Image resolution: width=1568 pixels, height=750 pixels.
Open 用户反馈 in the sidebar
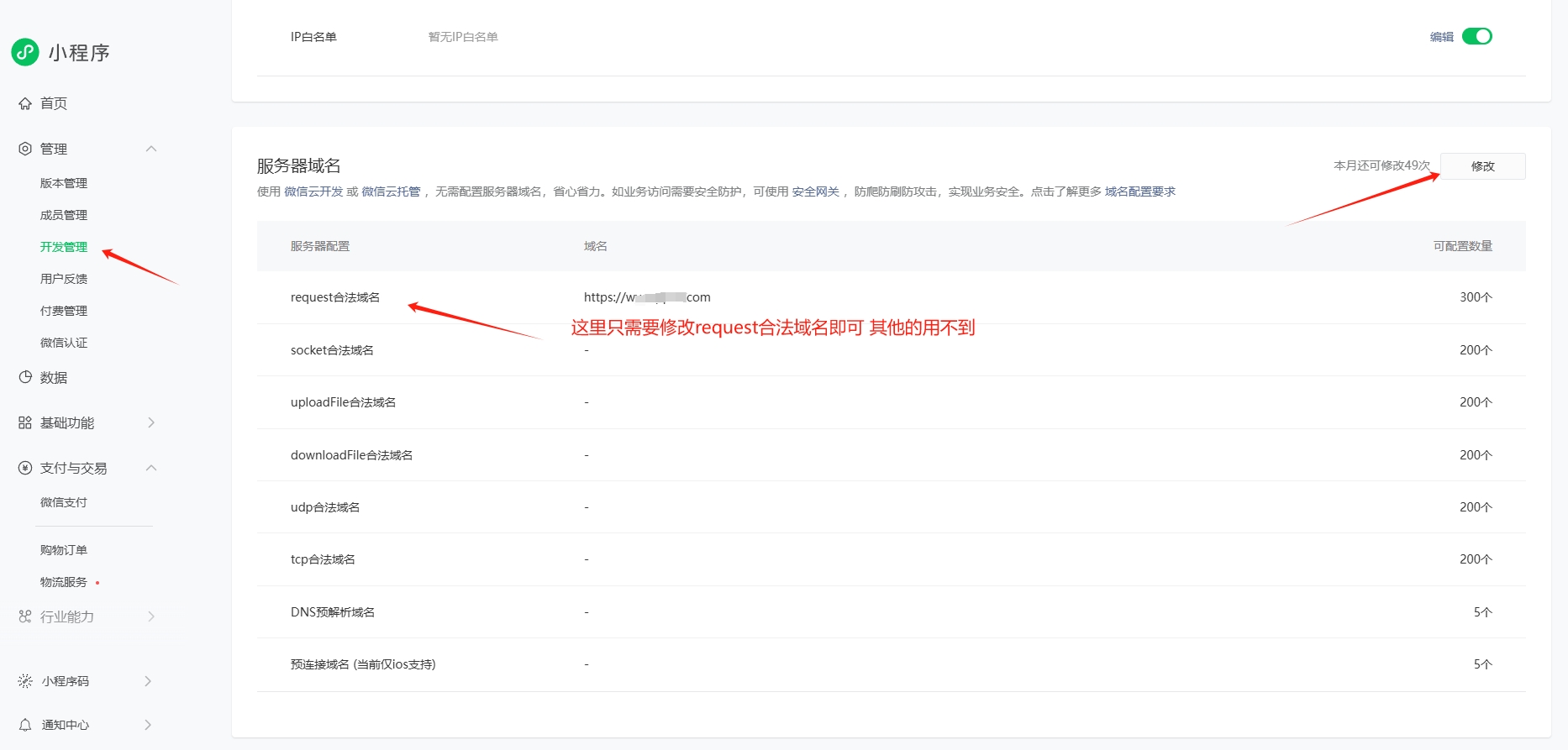pos(64,279)
